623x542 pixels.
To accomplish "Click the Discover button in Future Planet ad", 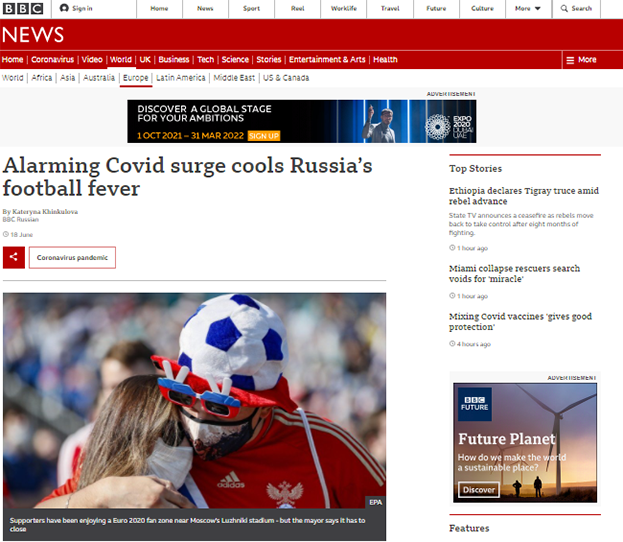I will coord(479,490).
